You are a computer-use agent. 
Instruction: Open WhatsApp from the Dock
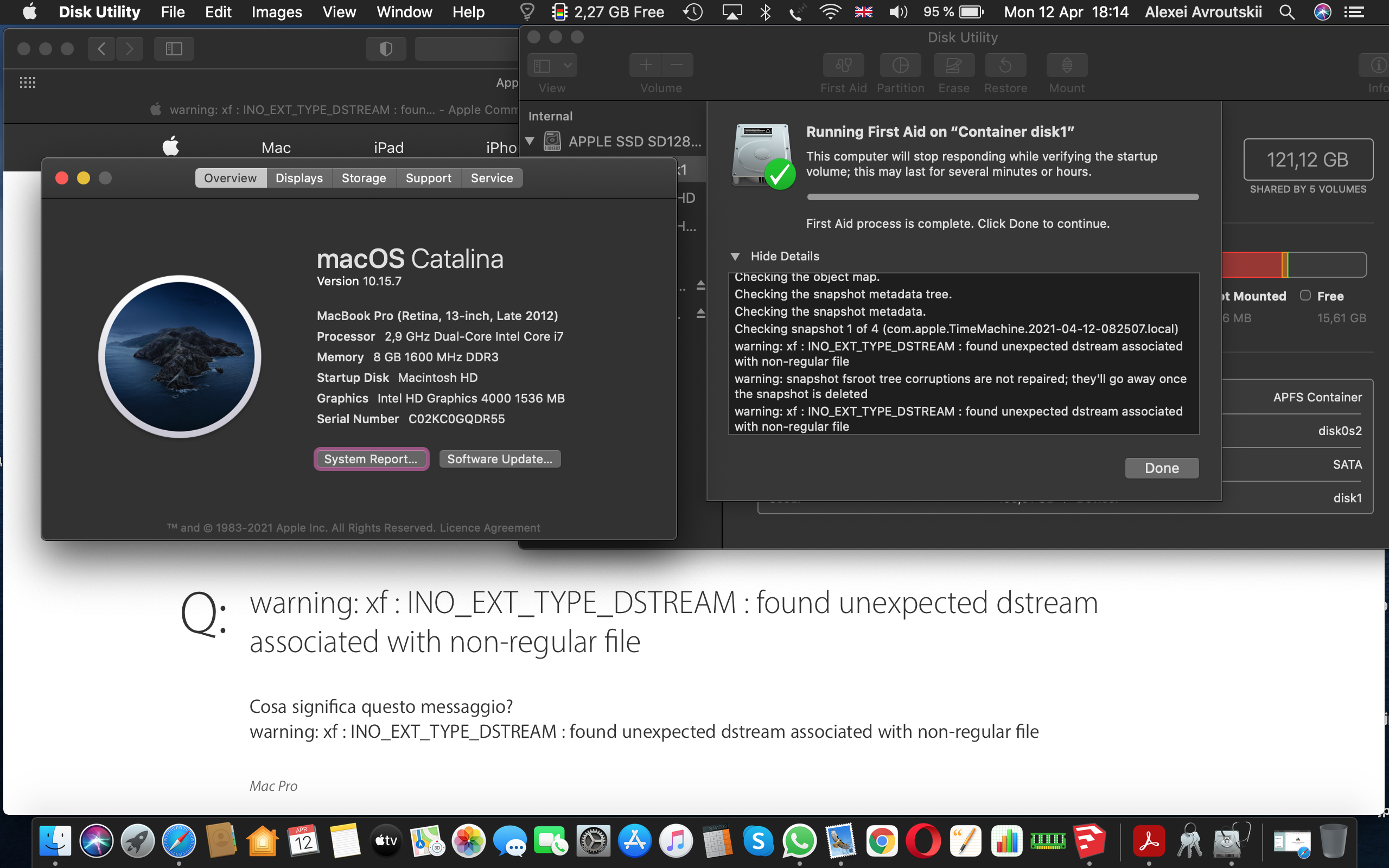(x=800, y=841)
